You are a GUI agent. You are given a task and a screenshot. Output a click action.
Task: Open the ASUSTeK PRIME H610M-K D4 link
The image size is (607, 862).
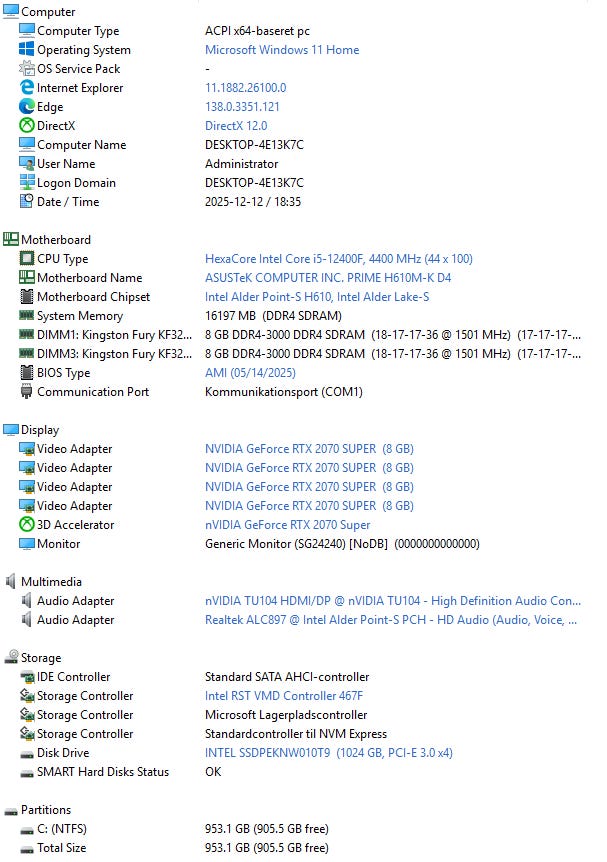(328, 278)
